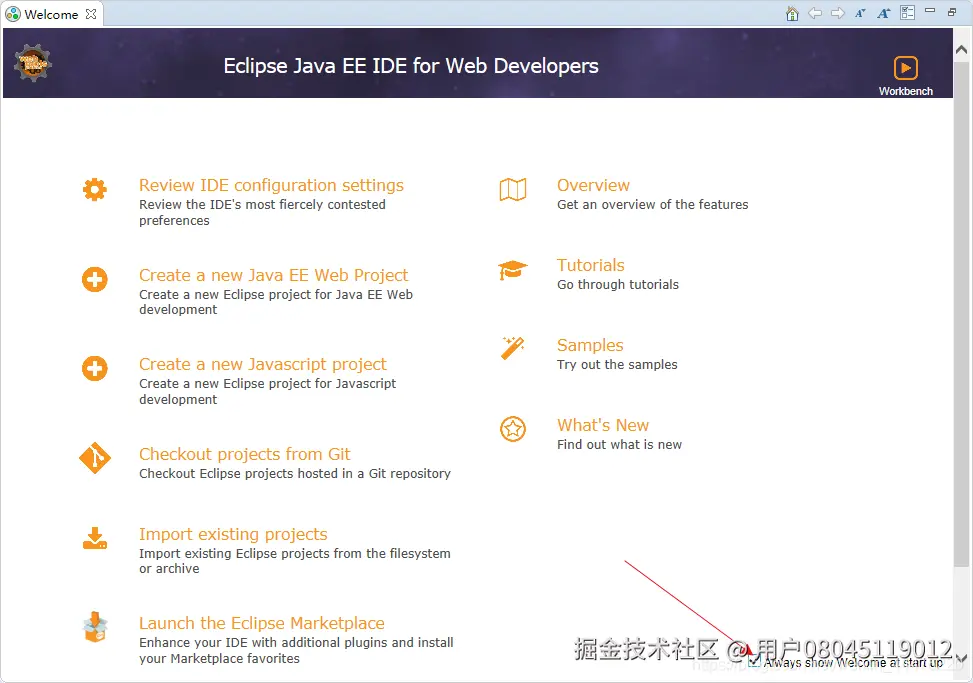Open the Workbench via the play icon

click(x=905, y=68)
